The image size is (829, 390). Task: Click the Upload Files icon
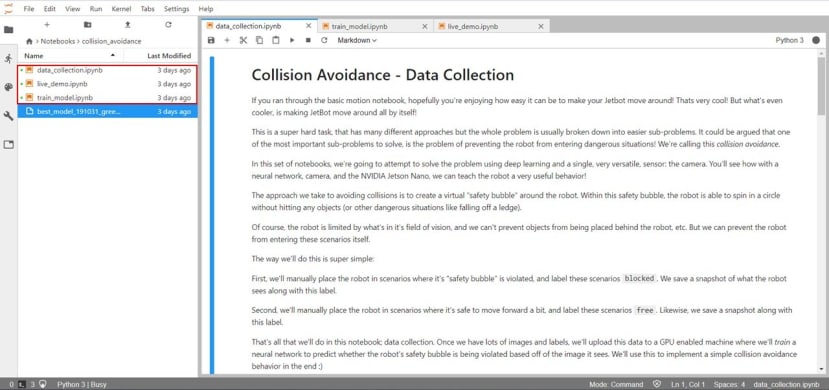coord(127,25)
